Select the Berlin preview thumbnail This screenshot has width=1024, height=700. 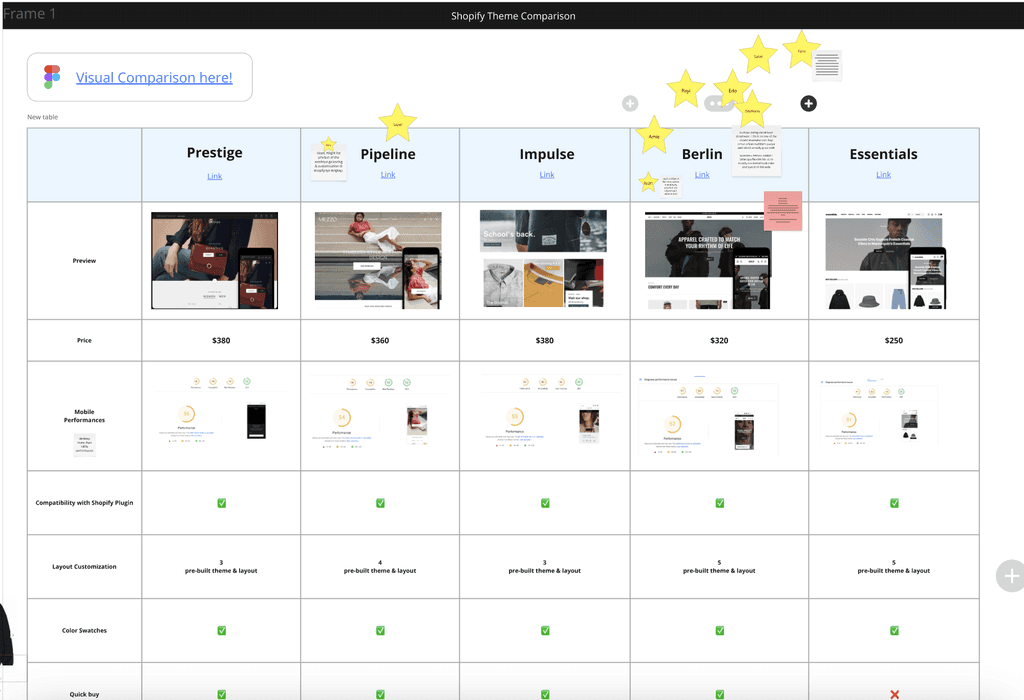pos(708,260)
